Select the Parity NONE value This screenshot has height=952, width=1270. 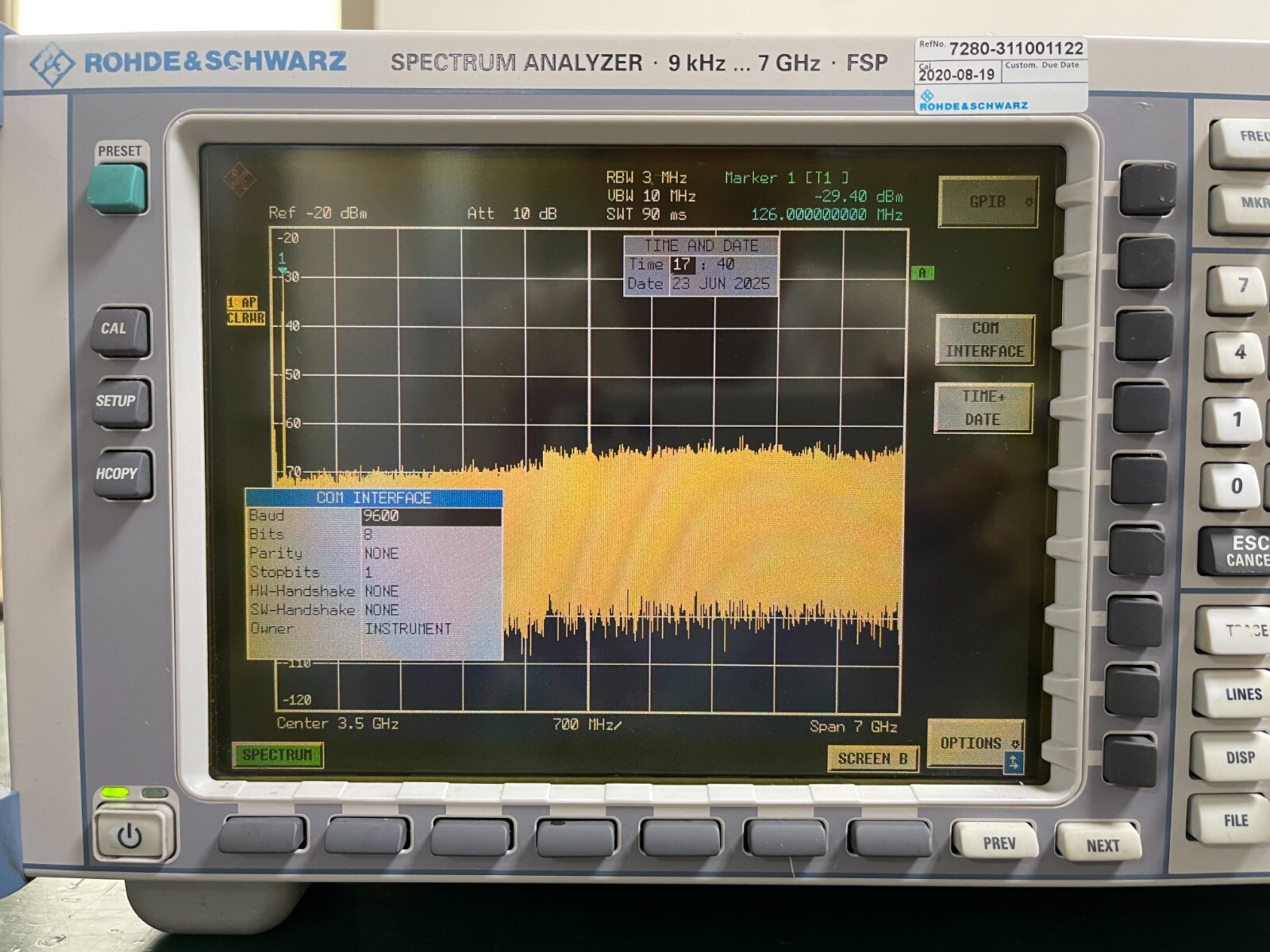pos(382,554)
